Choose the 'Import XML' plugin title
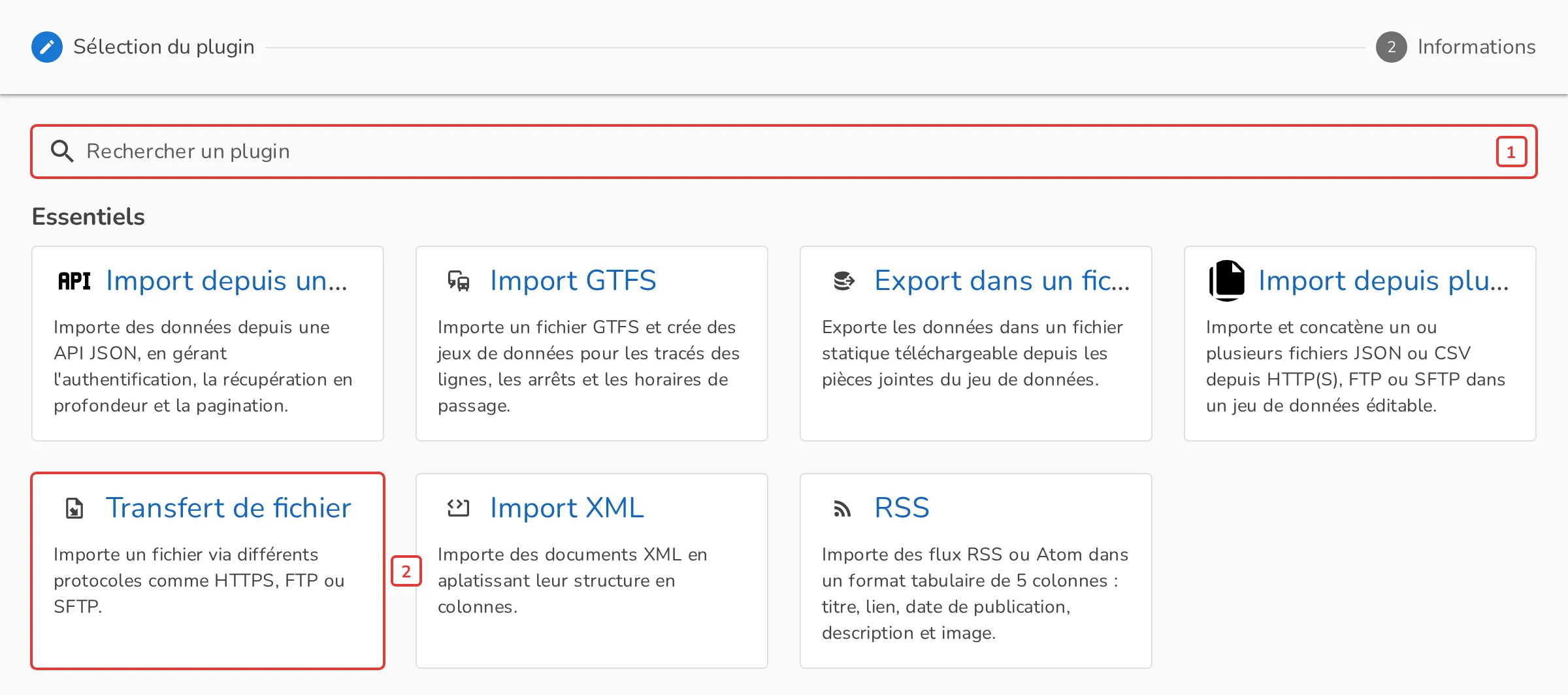 [567, 508]
